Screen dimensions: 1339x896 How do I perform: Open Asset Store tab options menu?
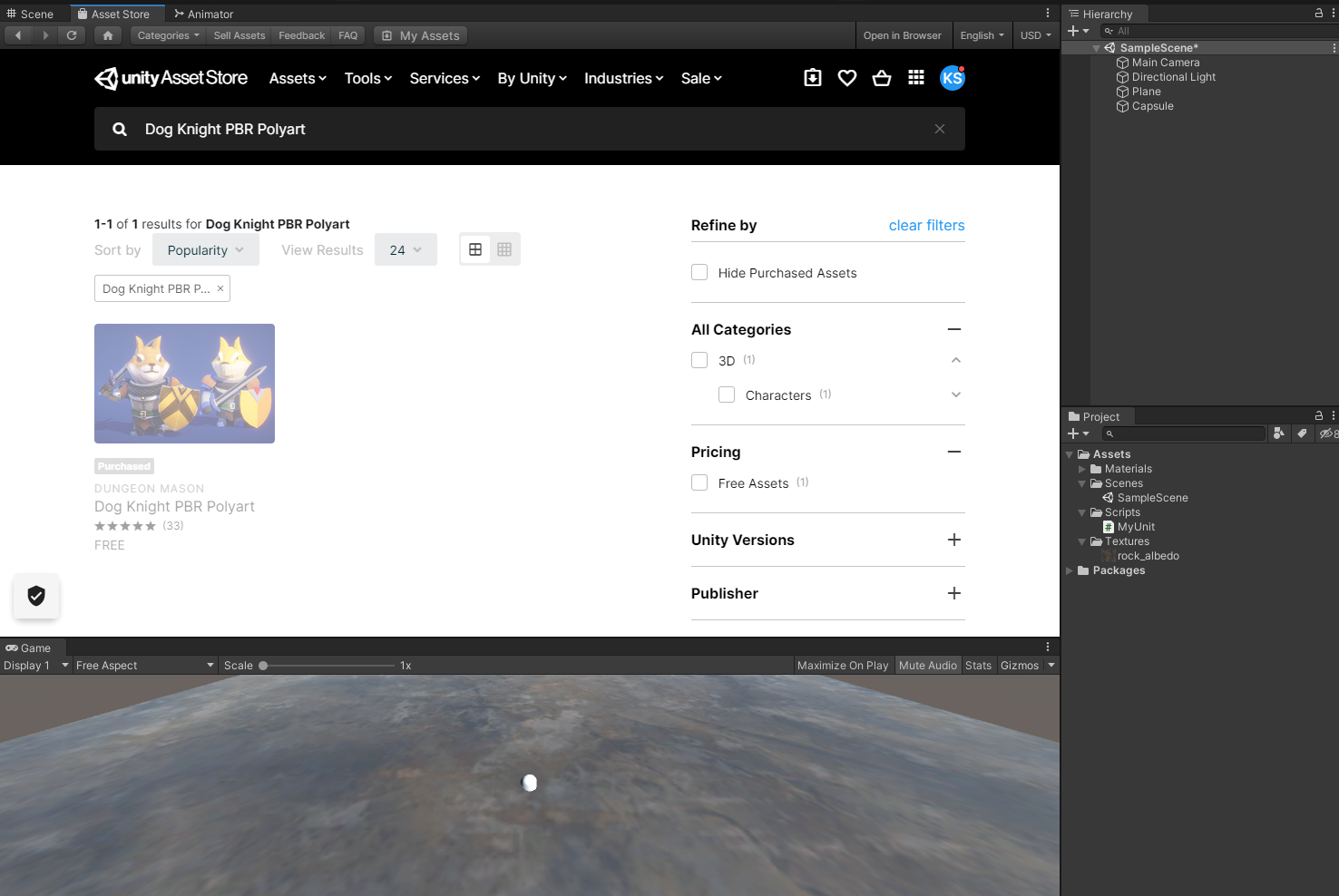point(1048,13)
